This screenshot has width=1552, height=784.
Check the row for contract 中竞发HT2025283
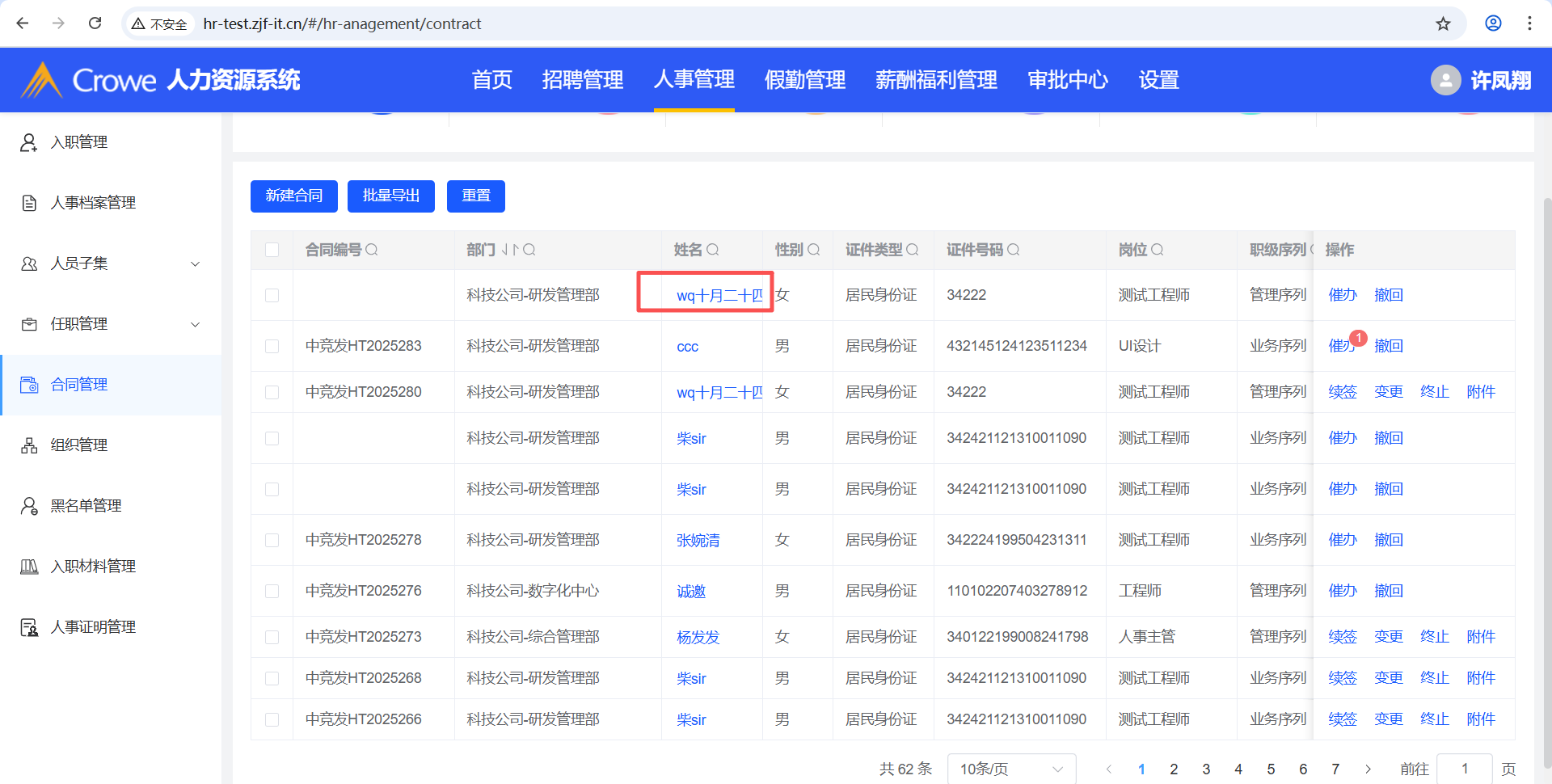coord(272,346)
